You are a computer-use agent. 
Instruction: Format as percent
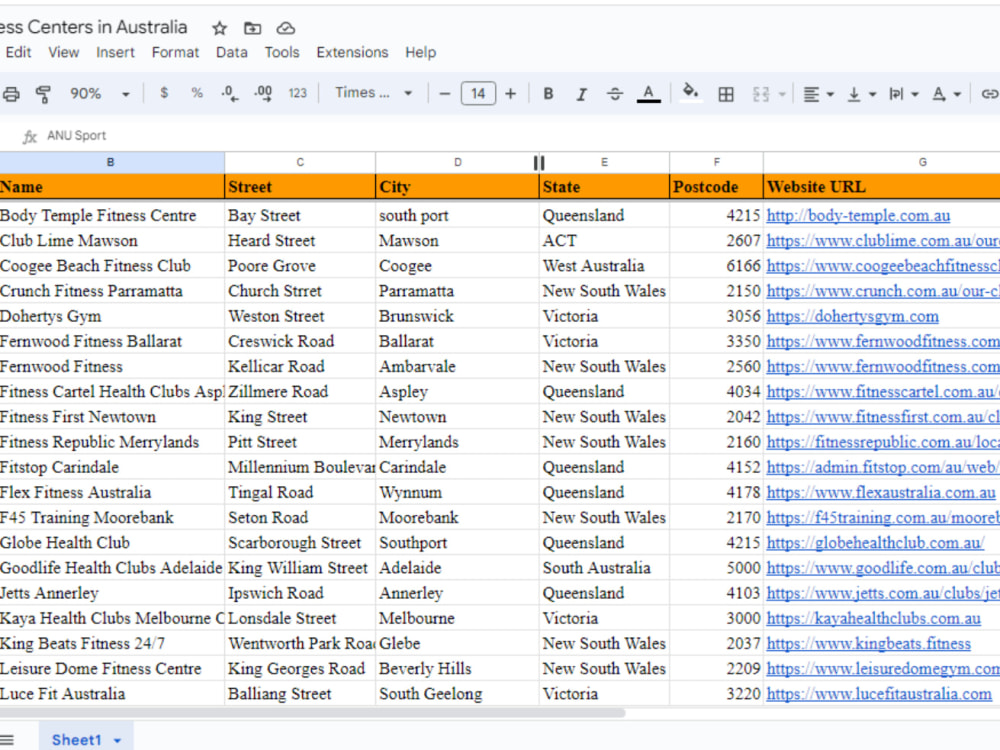coord(197,93)
